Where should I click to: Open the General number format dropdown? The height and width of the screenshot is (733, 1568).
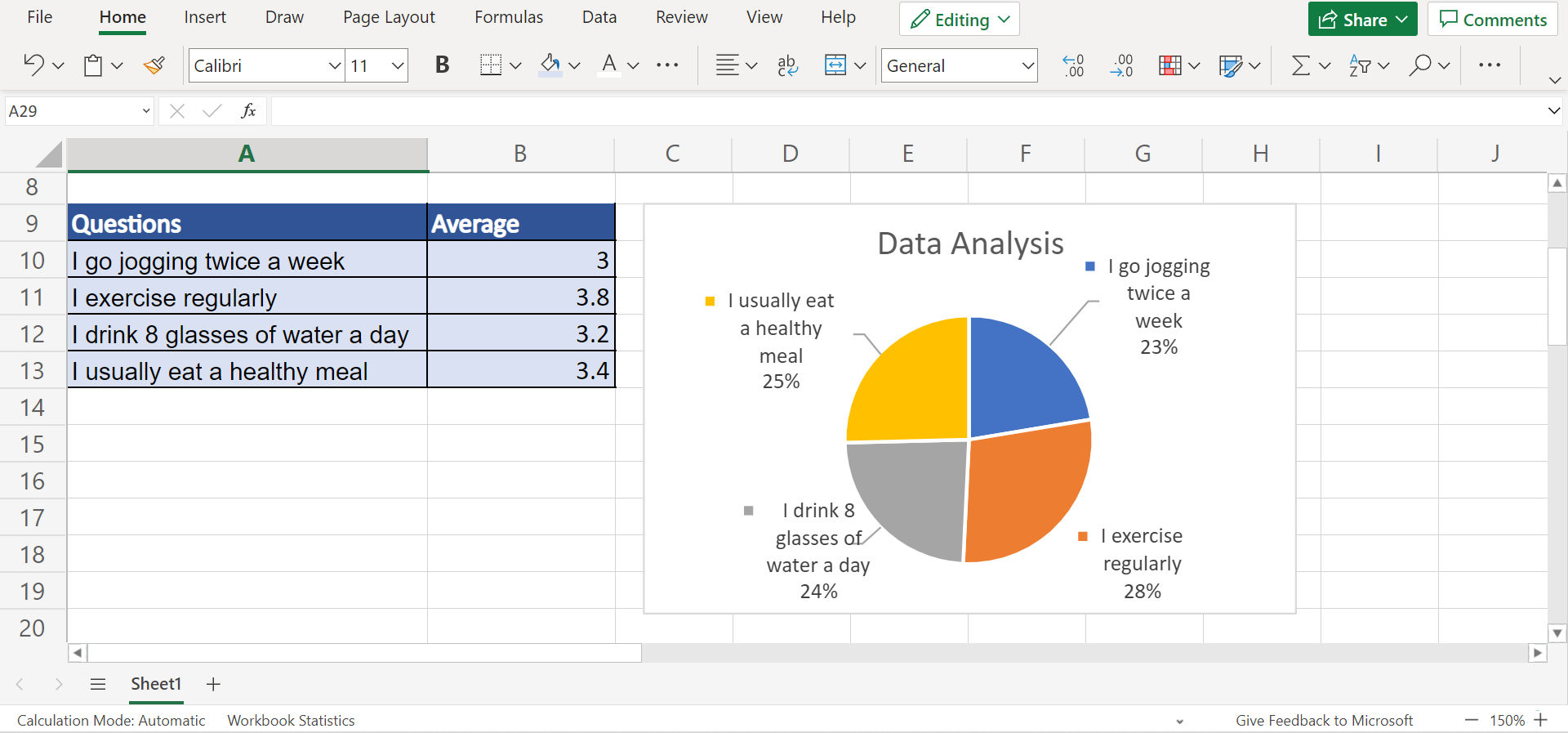(1028, 65)
